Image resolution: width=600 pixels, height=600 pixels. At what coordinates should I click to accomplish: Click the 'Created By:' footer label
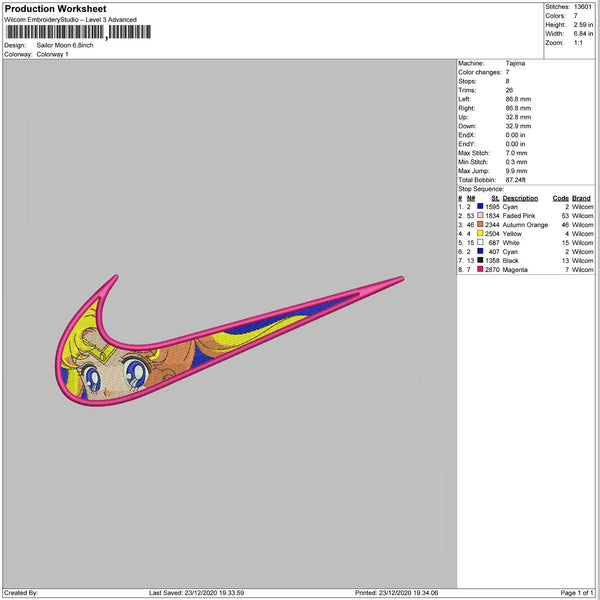(x=21, y=593)
